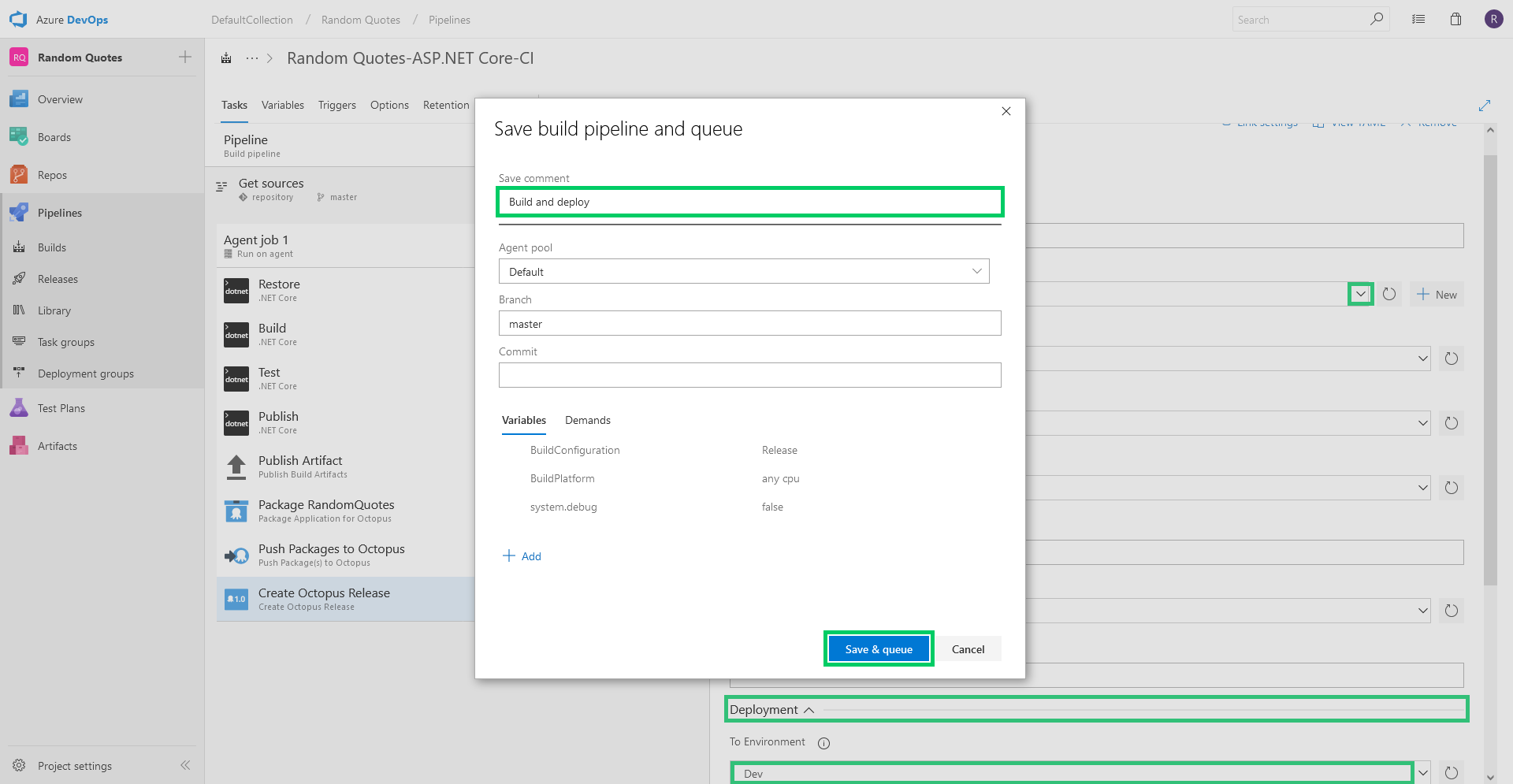Refresh the list beside New button
Viewport: 1513px width, 784px height.
(x=1389, y=294)
